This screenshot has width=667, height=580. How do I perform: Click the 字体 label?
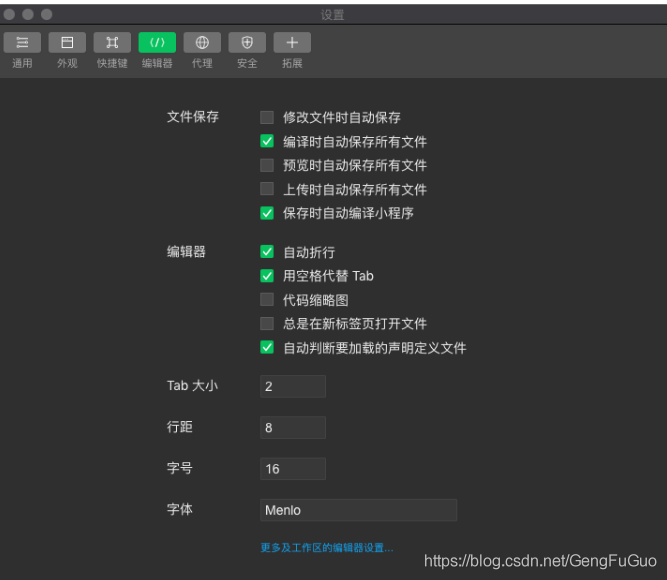[180, 509]
